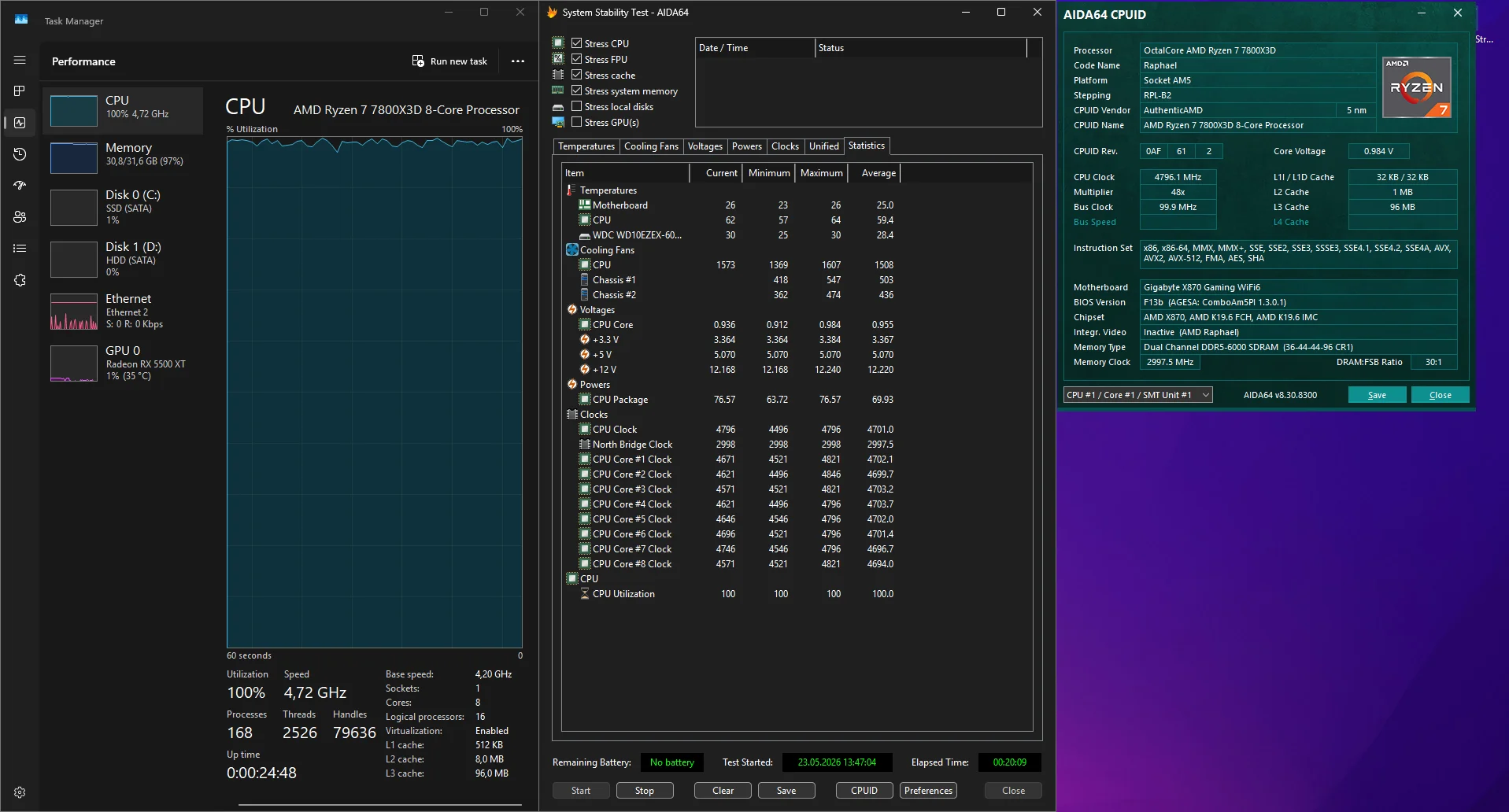
Task: Switch to the Clocks tab
Action: coord(785,146)
